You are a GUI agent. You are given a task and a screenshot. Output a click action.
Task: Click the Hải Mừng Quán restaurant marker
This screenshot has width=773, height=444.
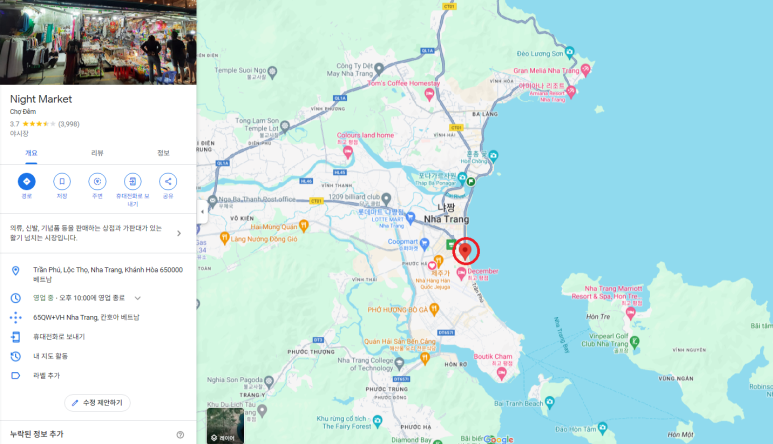tap(304, 226)
